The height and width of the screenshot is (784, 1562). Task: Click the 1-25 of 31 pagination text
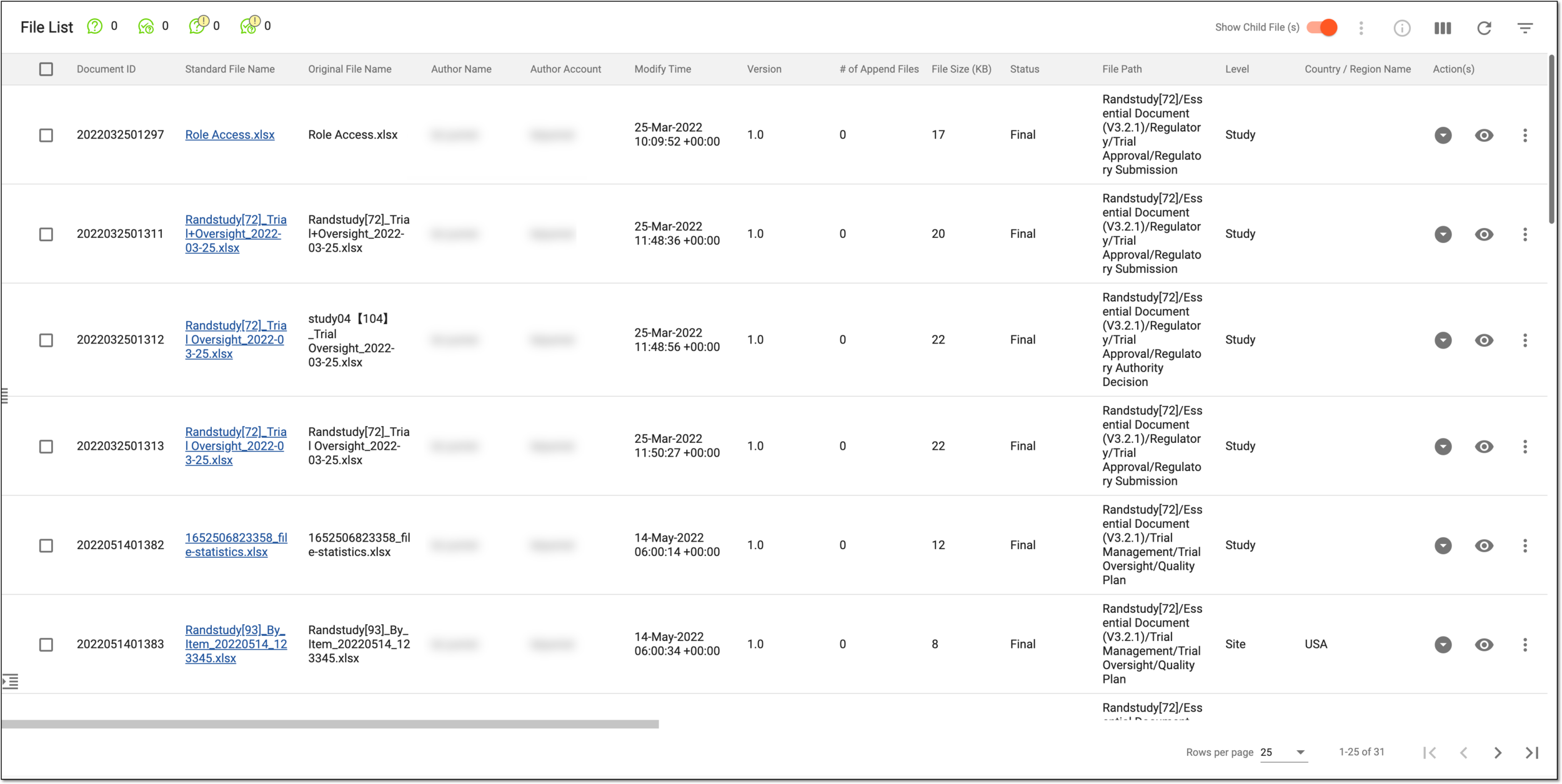(1361, 752)
